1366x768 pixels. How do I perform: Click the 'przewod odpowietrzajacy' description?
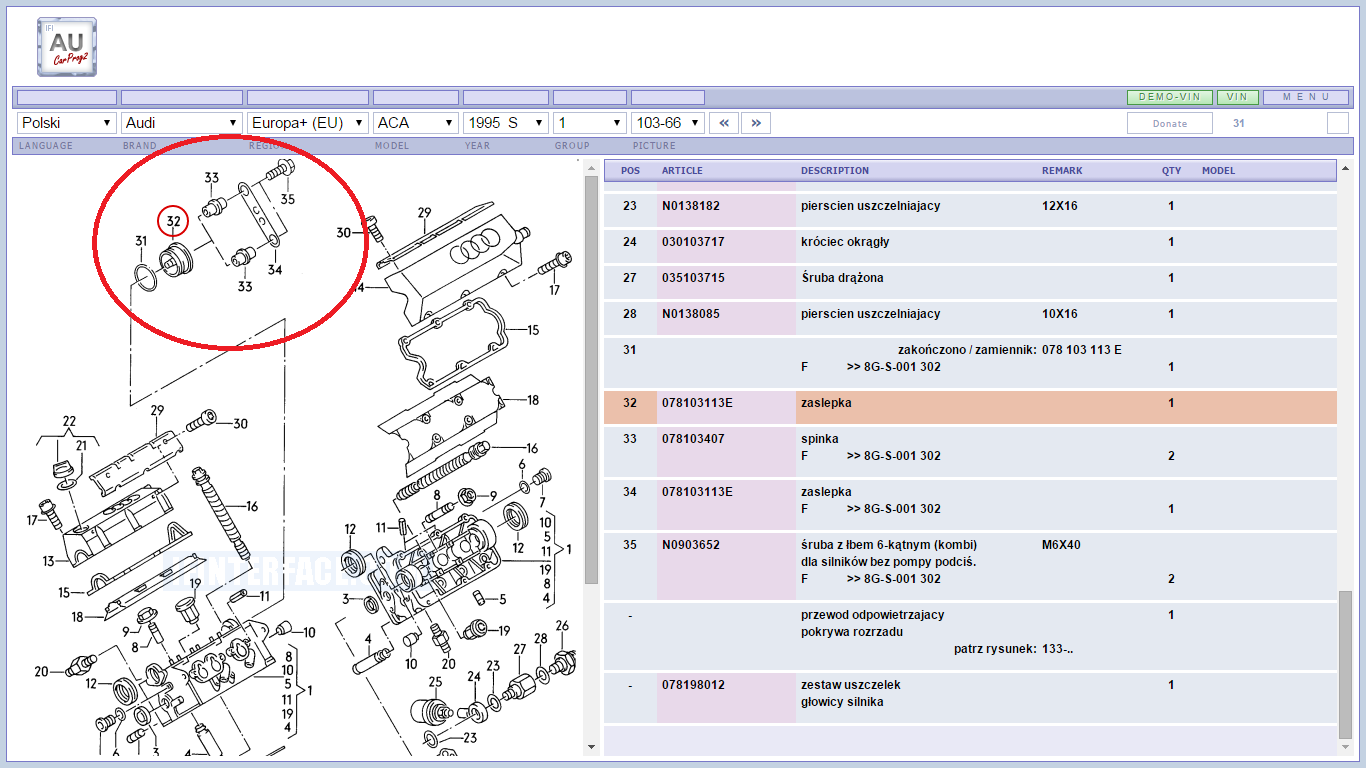pos(872,615)
